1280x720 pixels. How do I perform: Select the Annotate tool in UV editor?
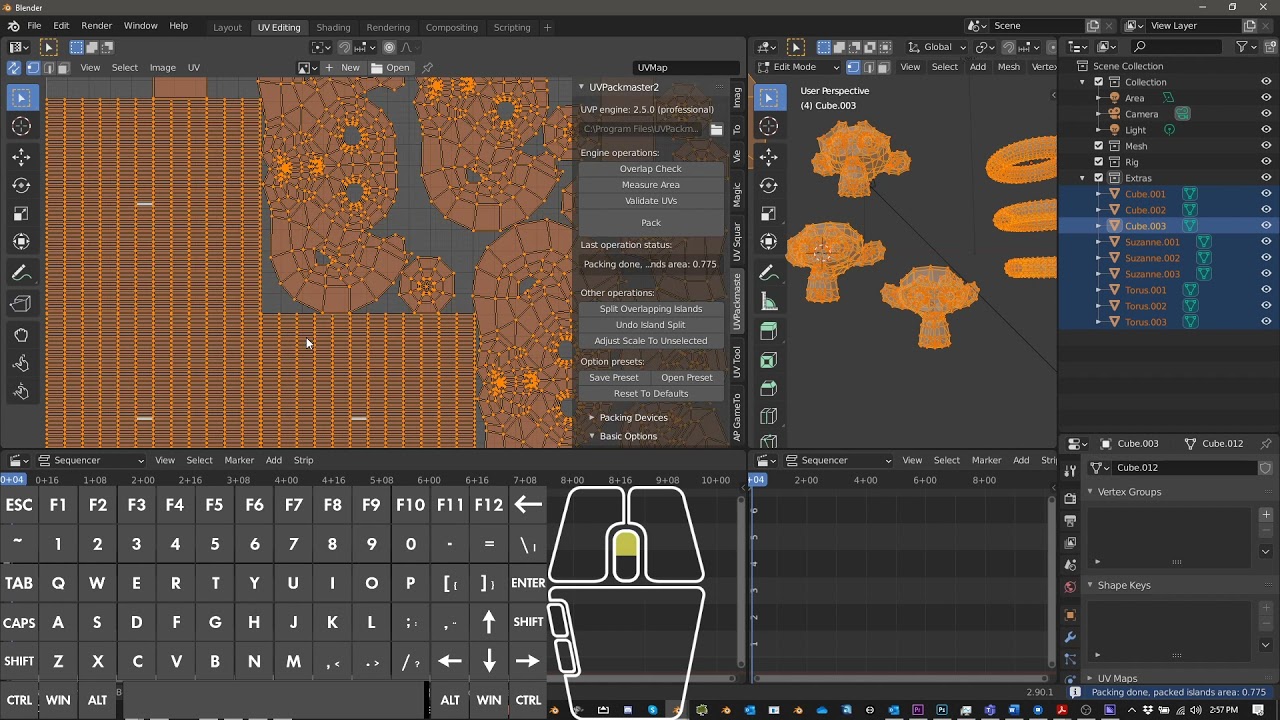(21, 273)
